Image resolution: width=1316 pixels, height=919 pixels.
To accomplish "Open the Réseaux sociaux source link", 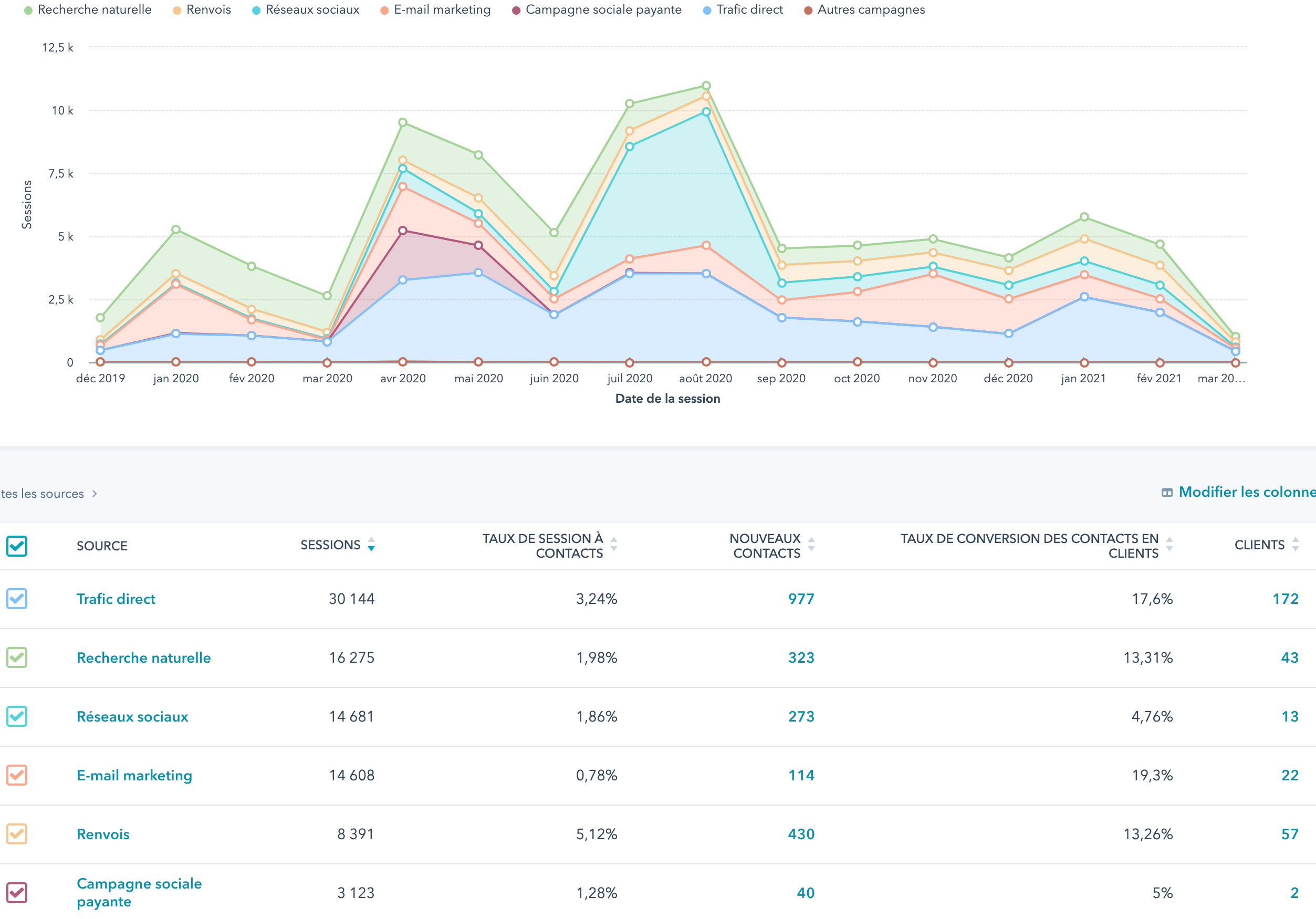I will (132, 716).
